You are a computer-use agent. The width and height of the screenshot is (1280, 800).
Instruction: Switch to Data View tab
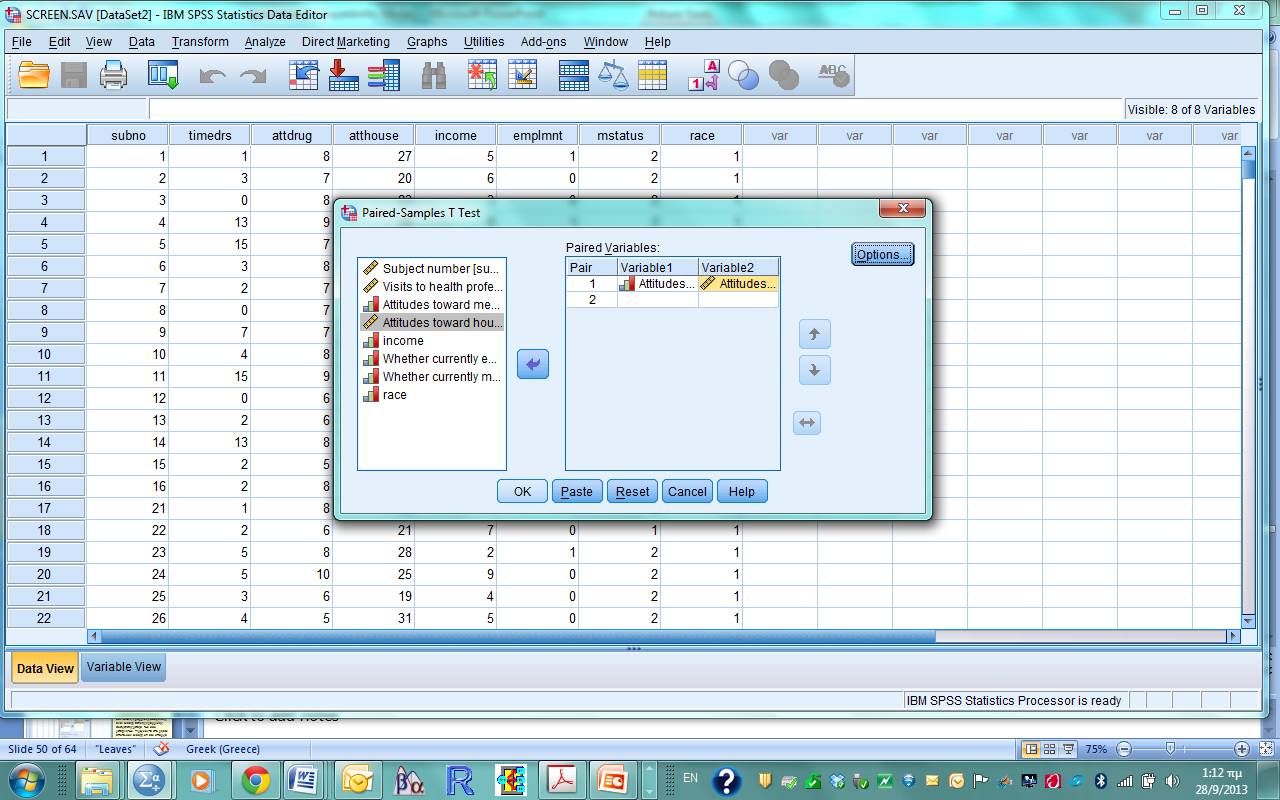pyautogui.click(x=45, y=668)
